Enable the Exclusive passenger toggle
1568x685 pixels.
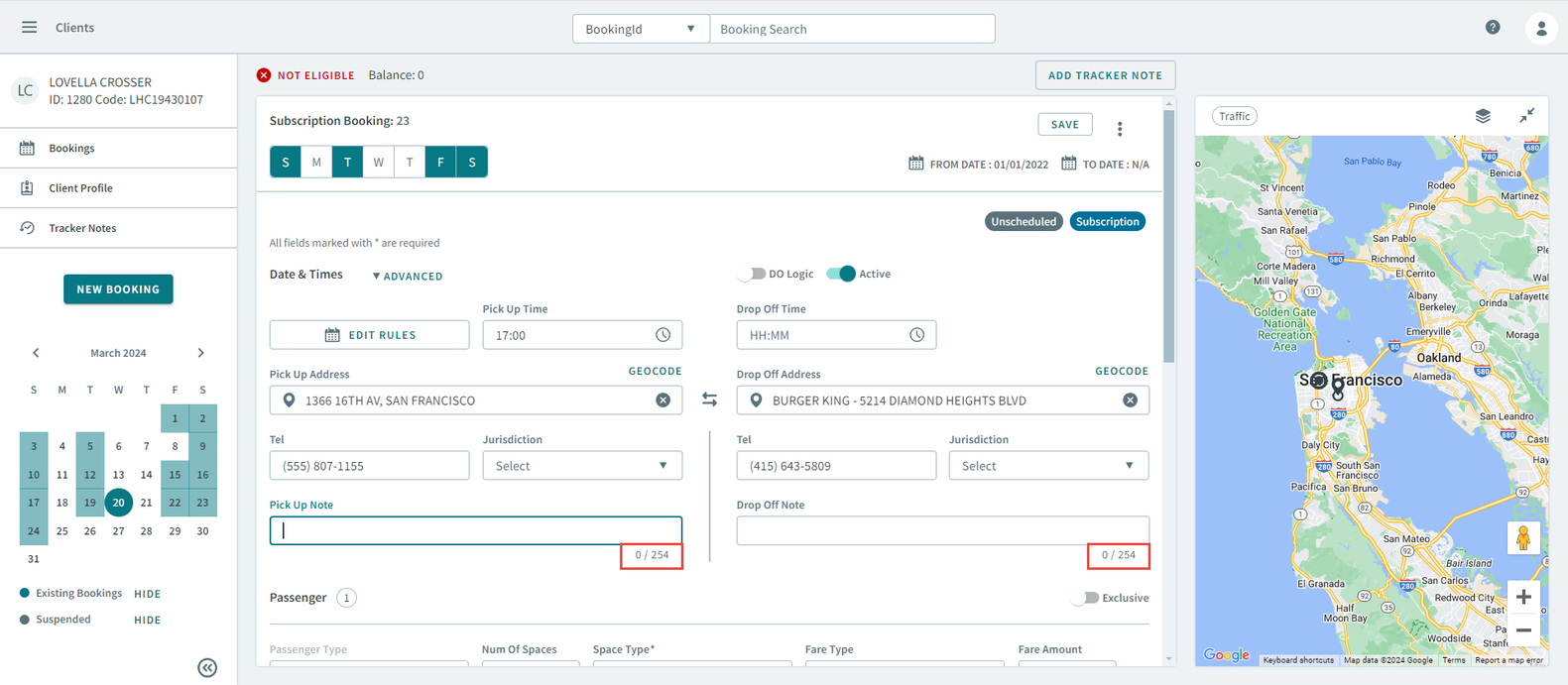(1087, 598)
